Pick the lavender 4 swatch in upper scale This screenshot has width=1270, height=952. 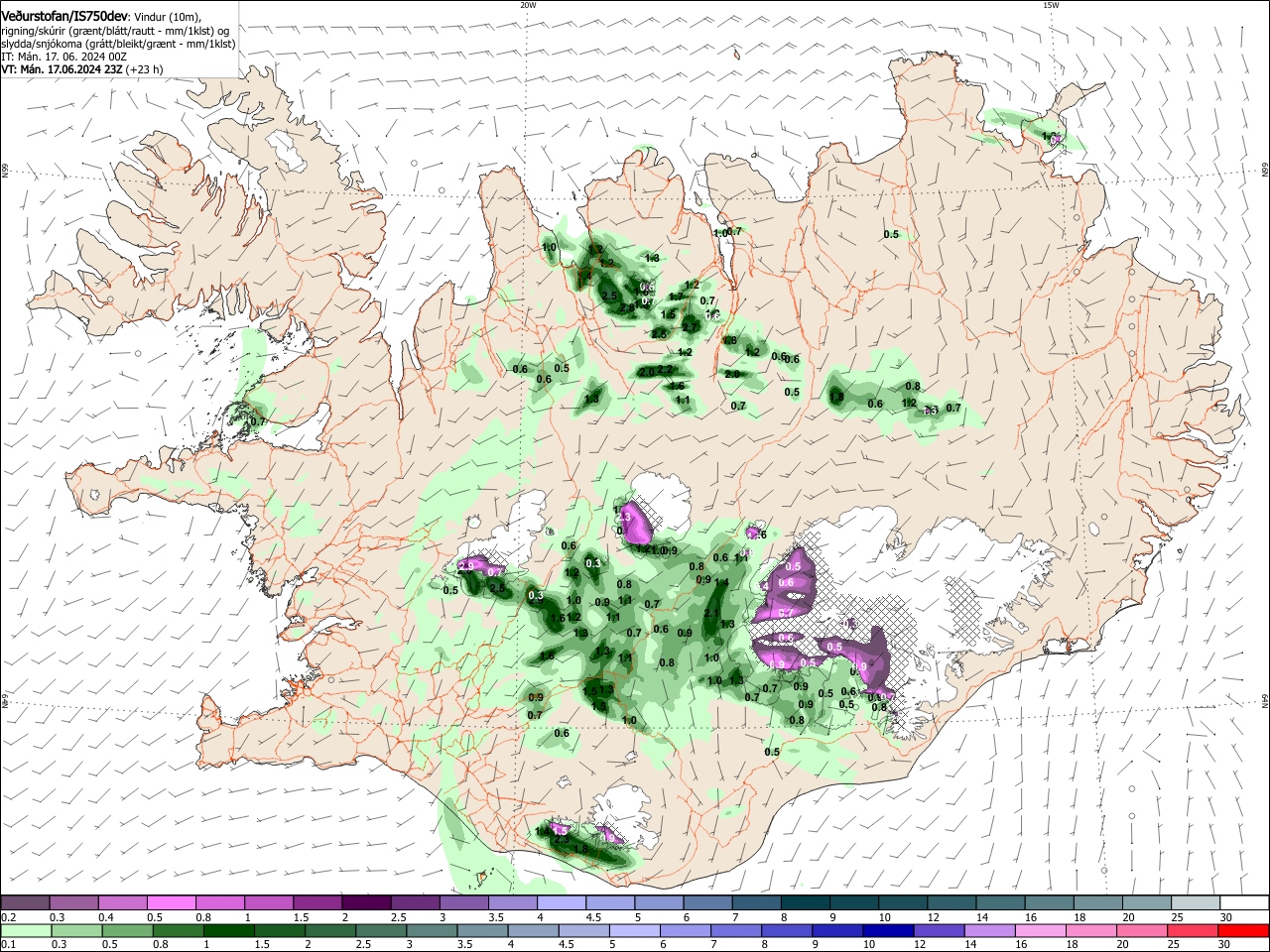point(560,903)
